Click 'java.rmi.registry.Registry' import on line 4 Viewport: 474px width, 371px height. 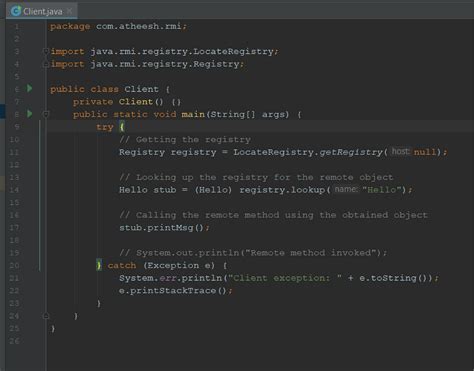point(165,64)
